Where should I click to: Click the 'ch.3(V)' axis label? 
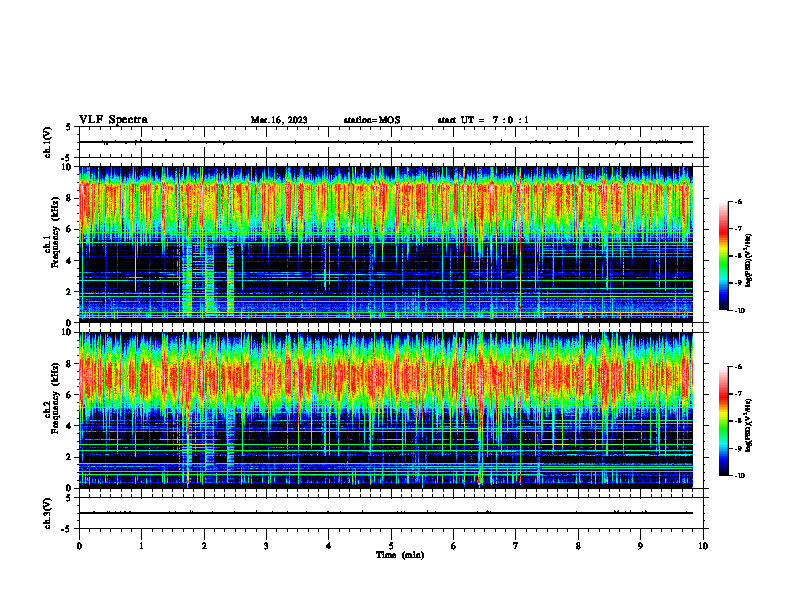47,513
